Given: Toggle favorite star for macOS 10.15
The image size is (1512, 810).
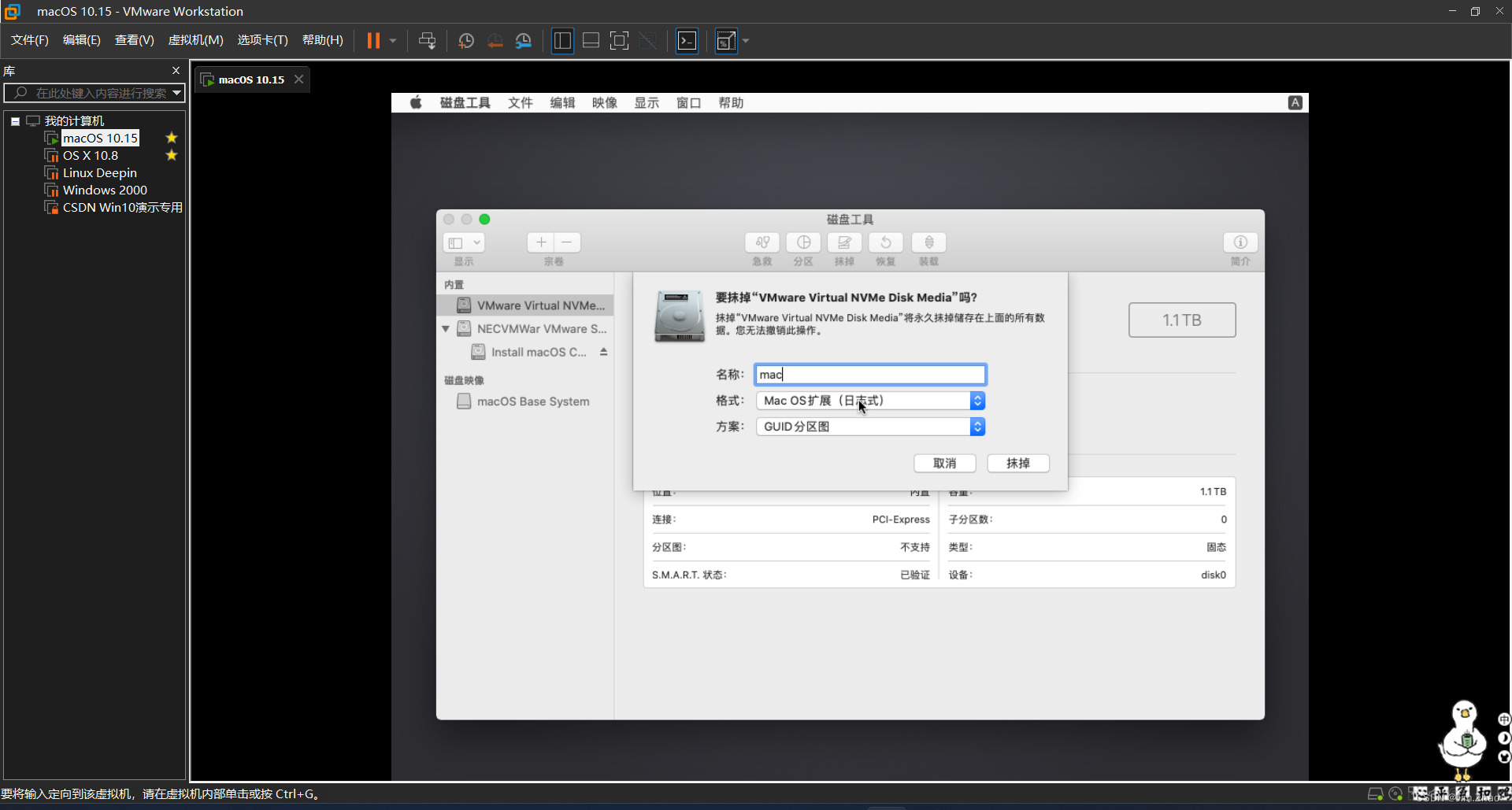Looking at the screenshot, I should coord(172,139).
